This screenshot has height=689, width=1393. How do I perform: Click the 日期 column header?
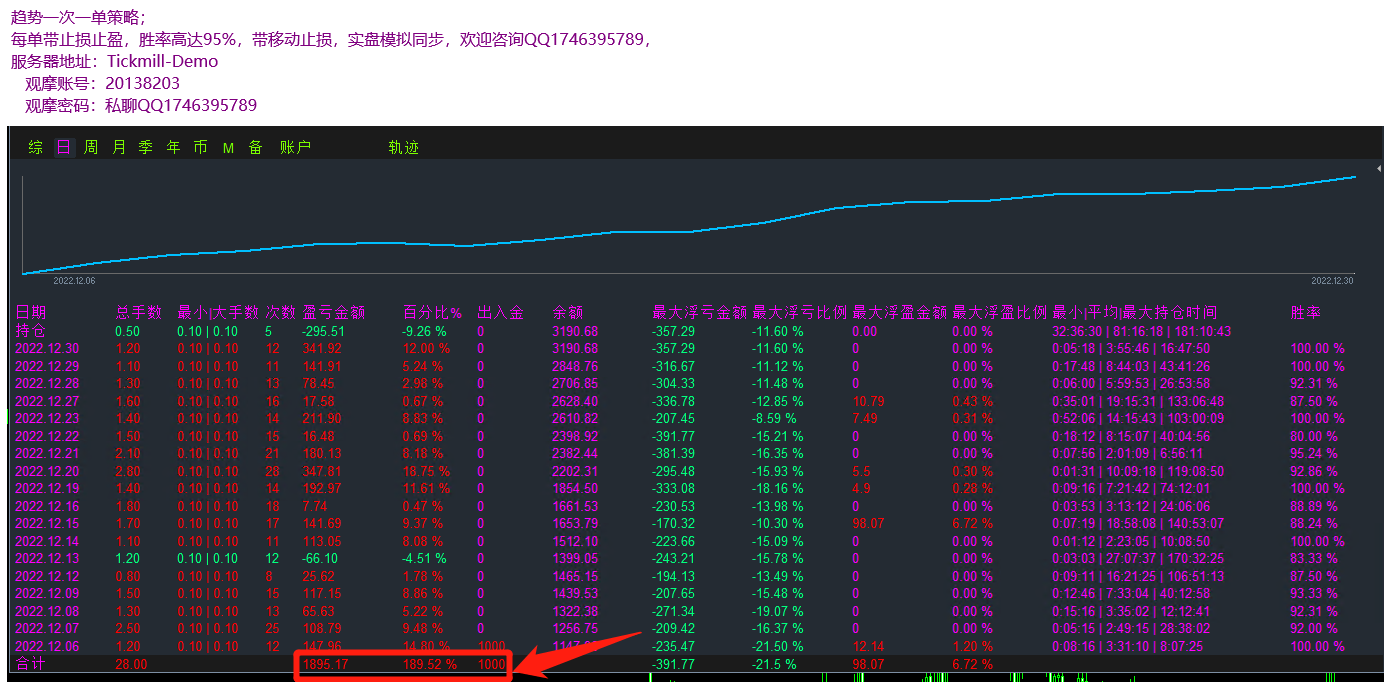[x=31, y=313]
